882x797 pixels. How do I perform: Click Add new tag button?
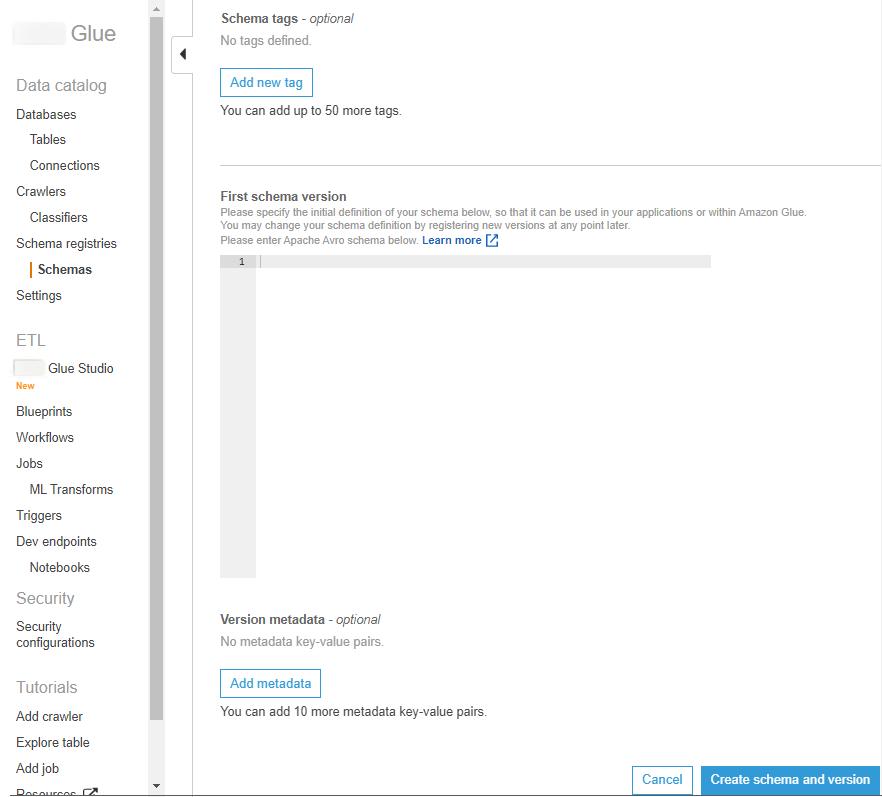pos(266,83)
